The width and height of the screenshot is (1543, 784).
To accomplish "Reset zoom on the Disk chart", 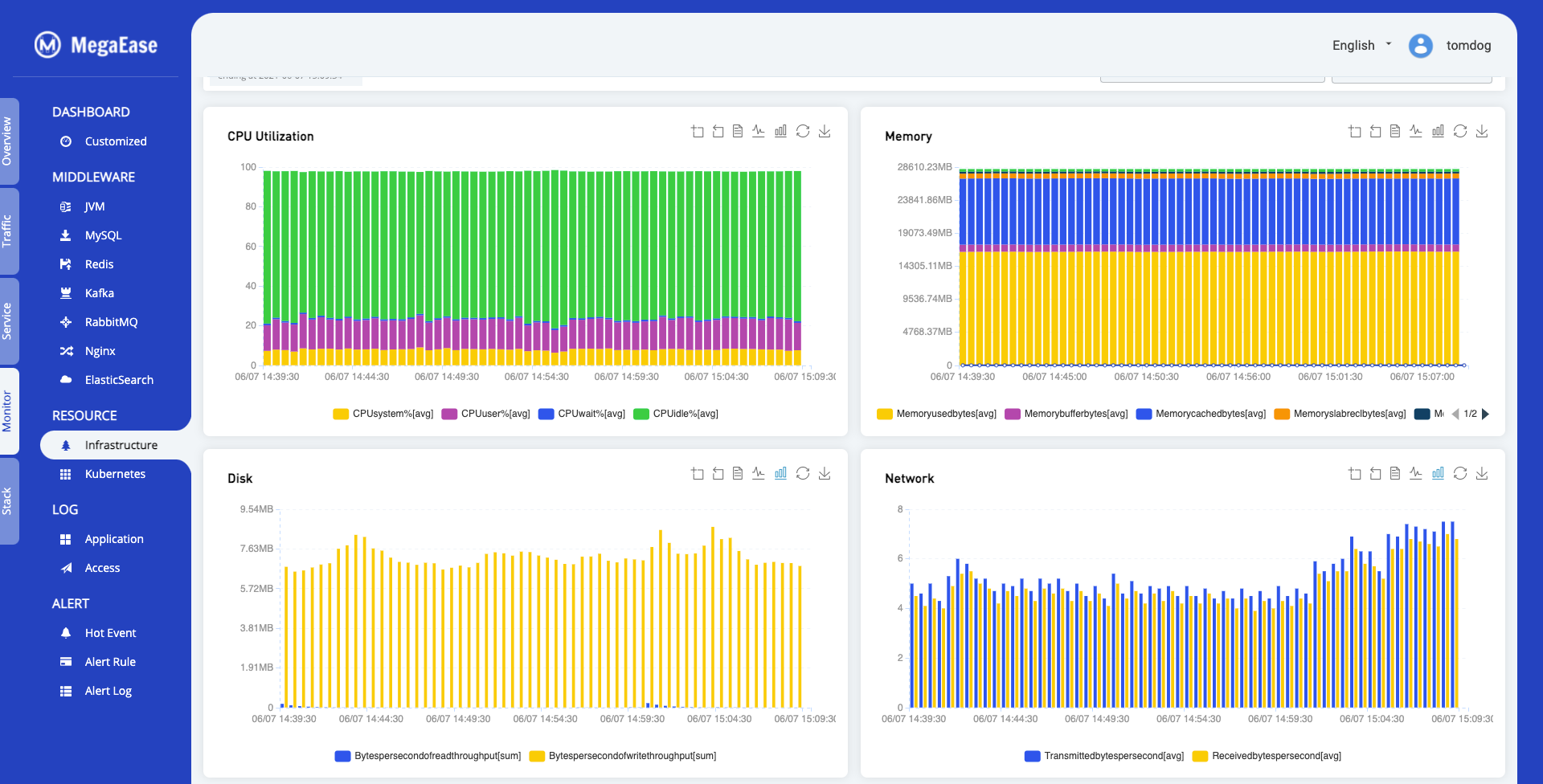I will click(x=718, y=474).
